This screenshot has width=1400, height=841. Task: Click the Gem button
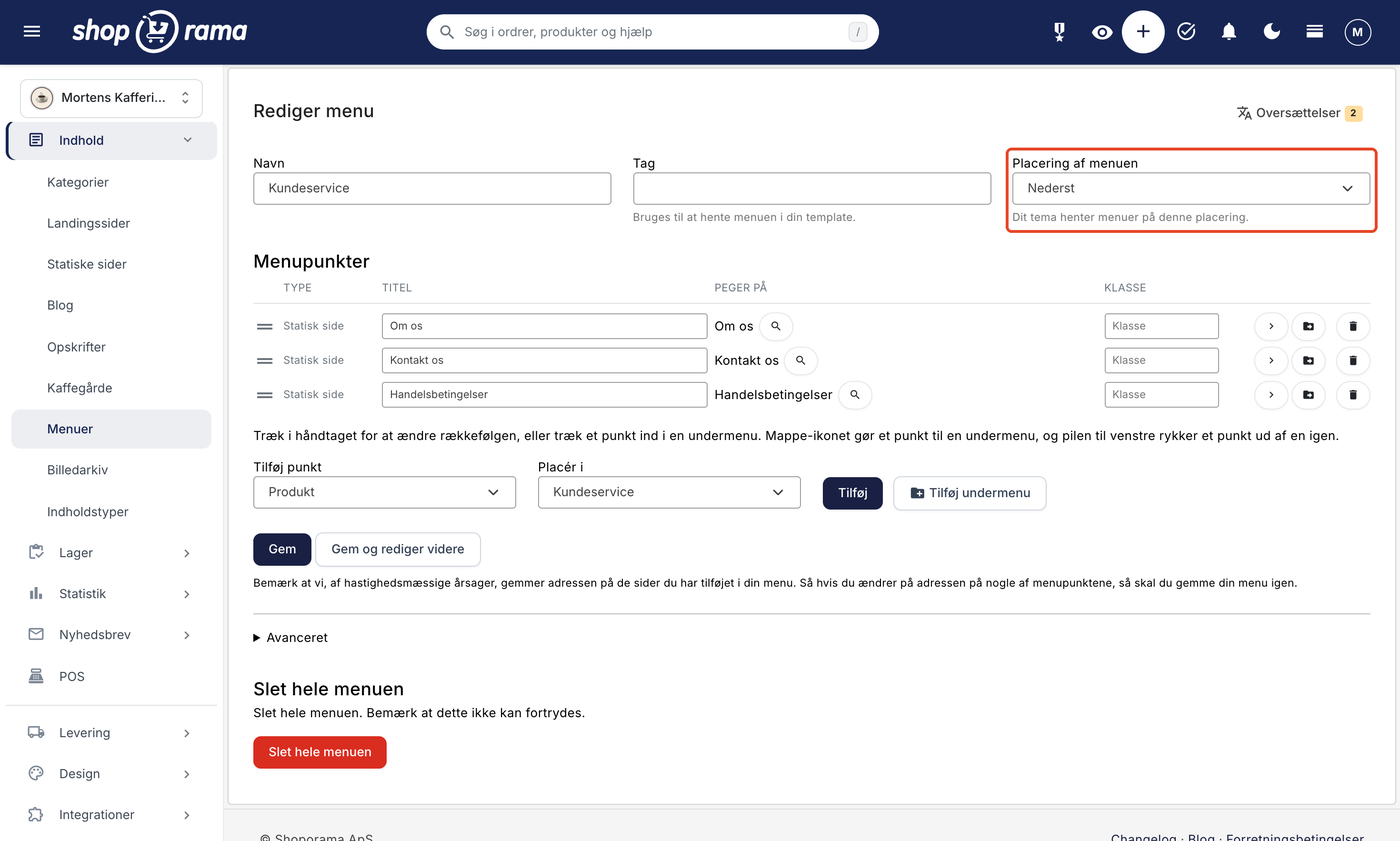coord(282,549)
